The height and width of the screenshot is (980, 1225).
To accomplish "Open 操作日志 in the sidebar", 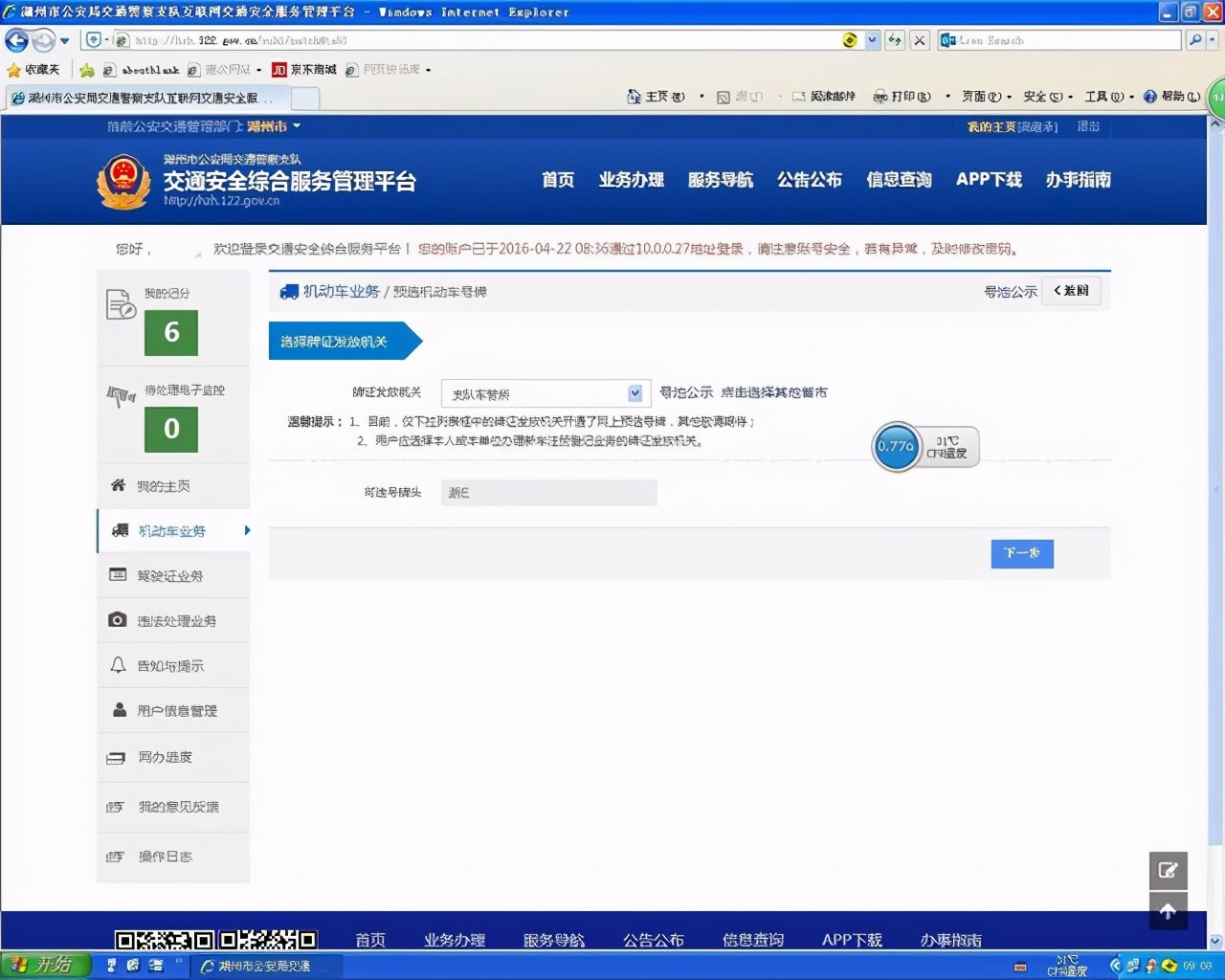I will (x=173, y=857).
